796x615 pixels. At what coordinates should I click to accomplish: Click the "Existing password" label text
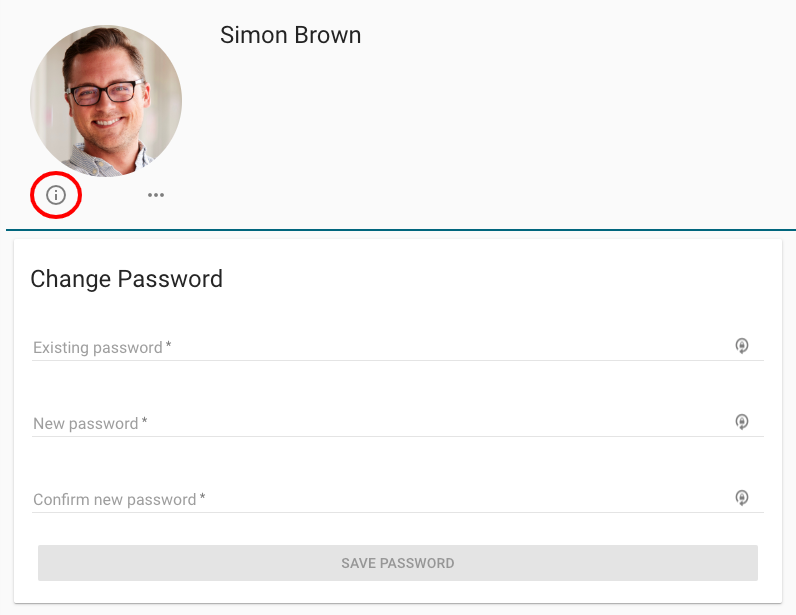tap(97, 348)
